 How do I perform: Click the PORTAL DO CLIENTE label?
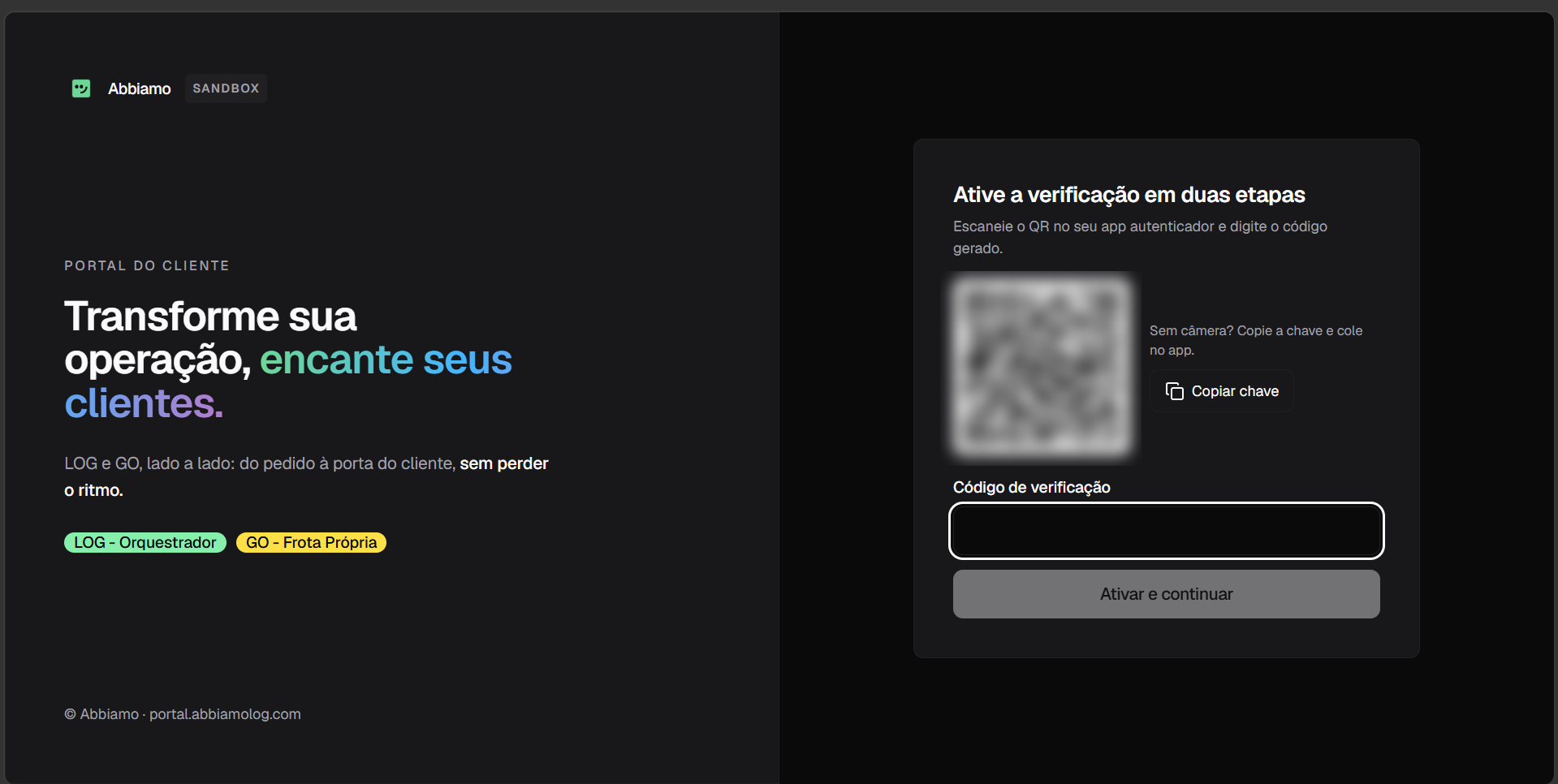click(x=147, y=265)
